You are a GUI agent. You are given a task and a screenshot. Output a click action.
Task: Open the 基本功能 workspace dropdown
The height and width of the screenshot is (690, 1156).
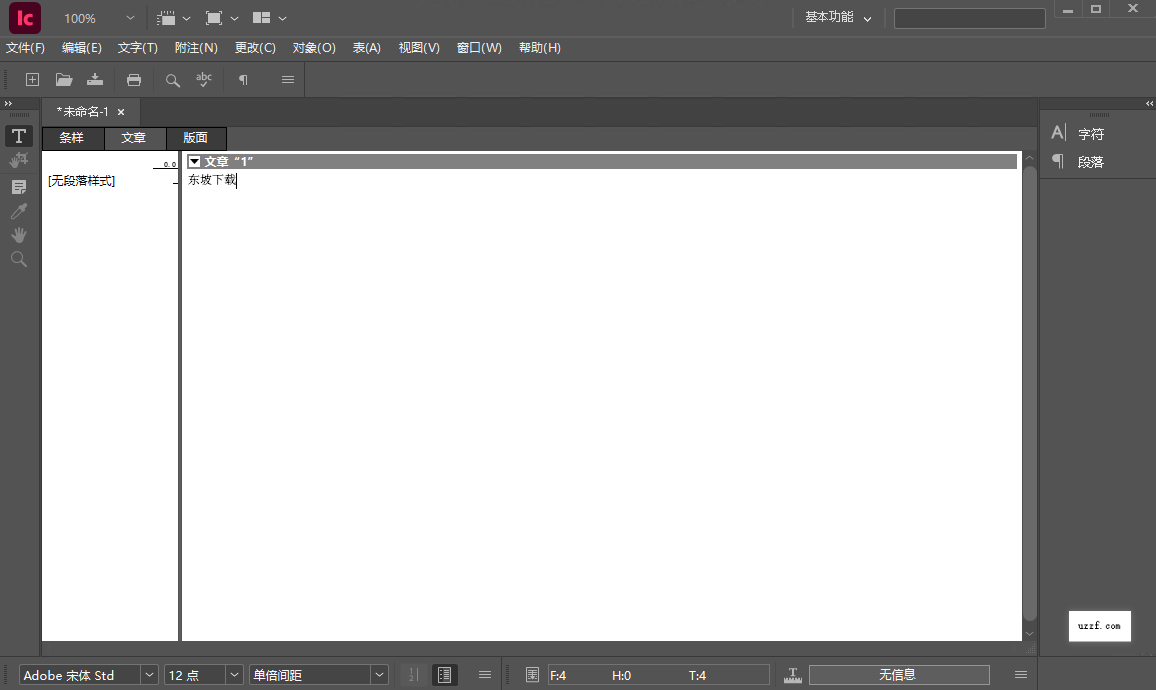(837, 17)
